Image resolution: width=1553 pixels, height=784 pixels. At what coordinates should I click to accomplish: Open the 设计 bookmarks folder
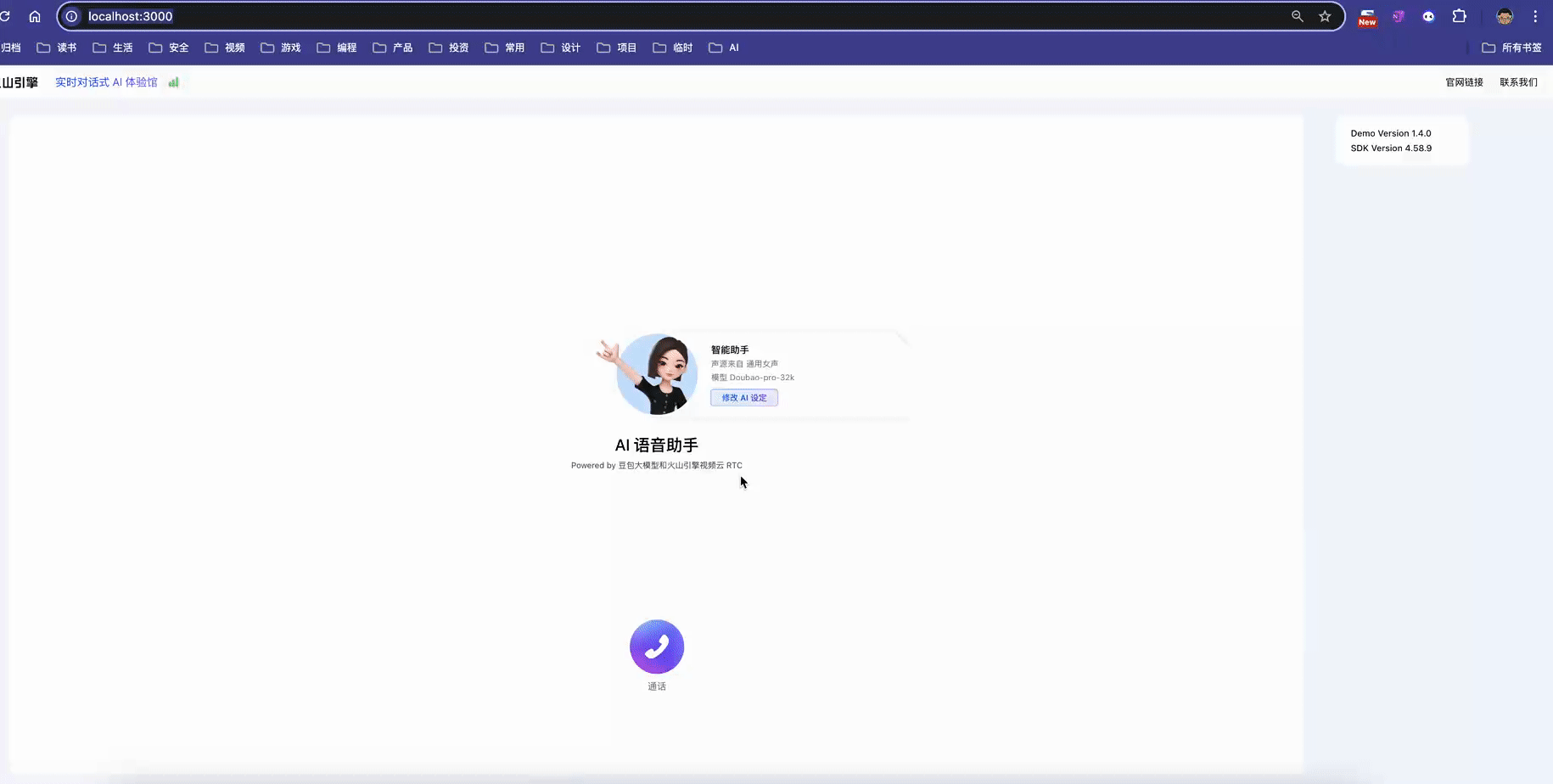561,48
